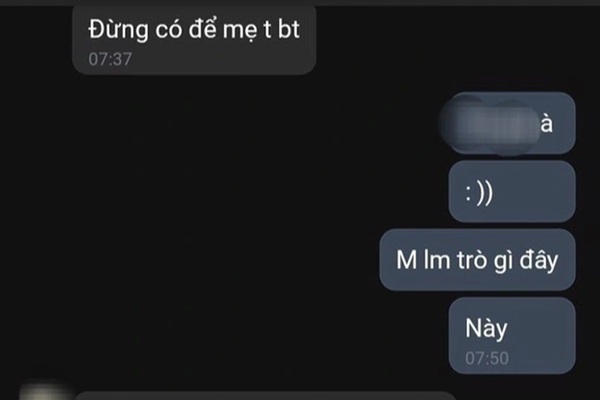
Task: Click the abbreviation "bt" in the first message
Action: pyautogui.click(x=289, y=29)
